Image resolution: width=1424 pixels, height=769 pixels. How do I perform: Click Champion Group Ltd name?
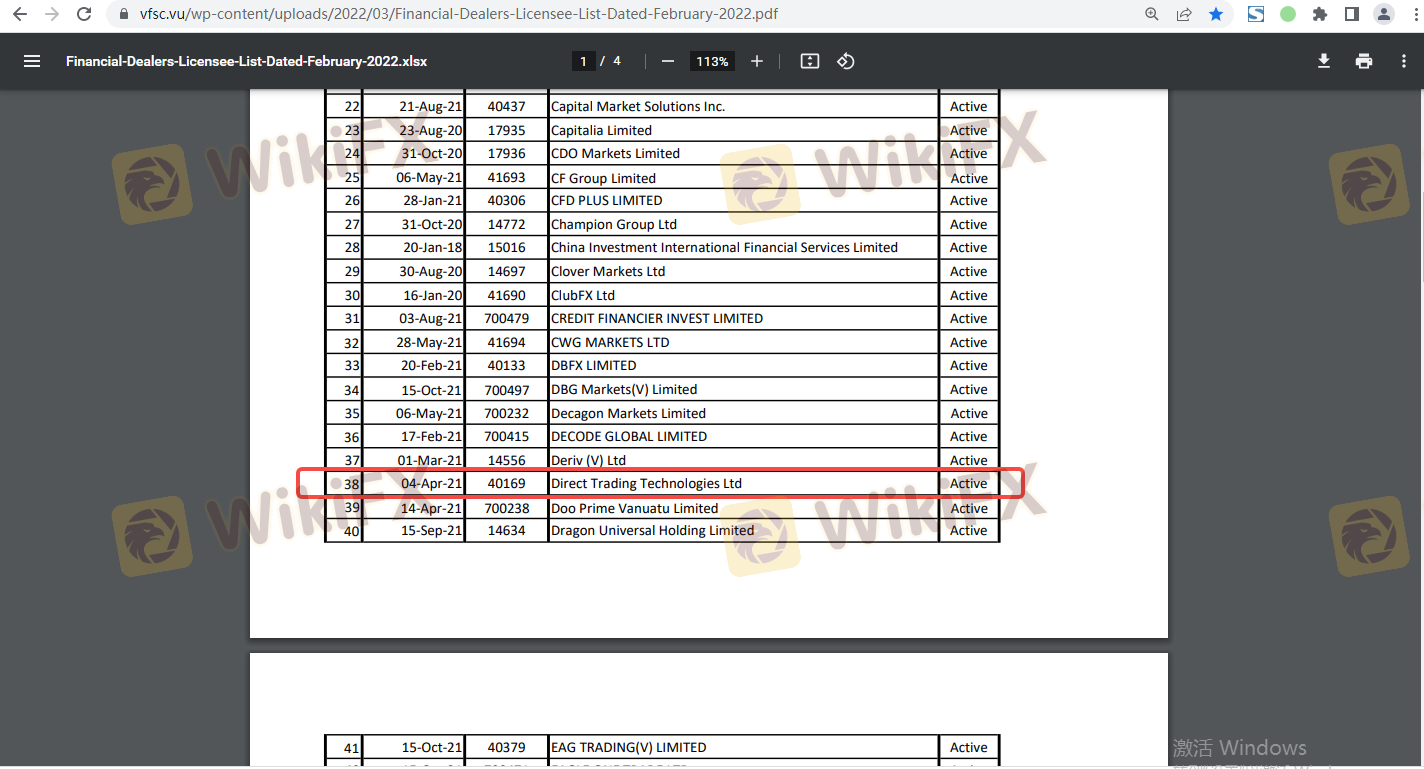tap(614, 225)
